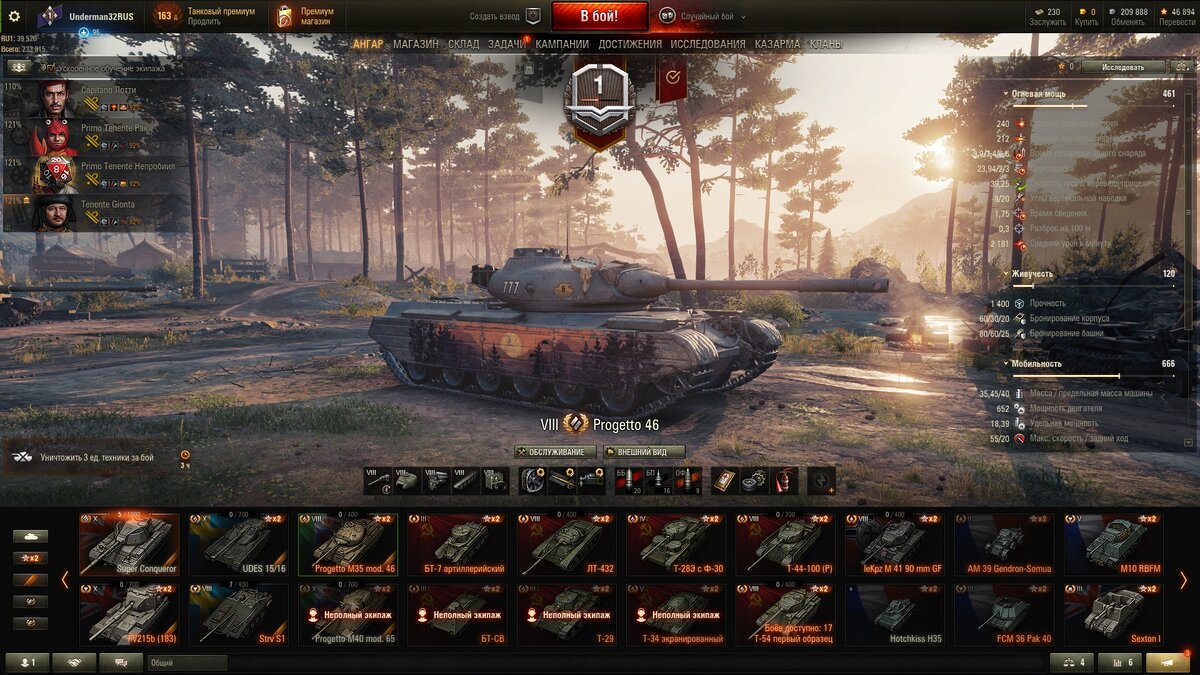The height and width of the screenshot is (675, 1200).
Task: Select the repair kit consumable slot
Action: point(755,480)
